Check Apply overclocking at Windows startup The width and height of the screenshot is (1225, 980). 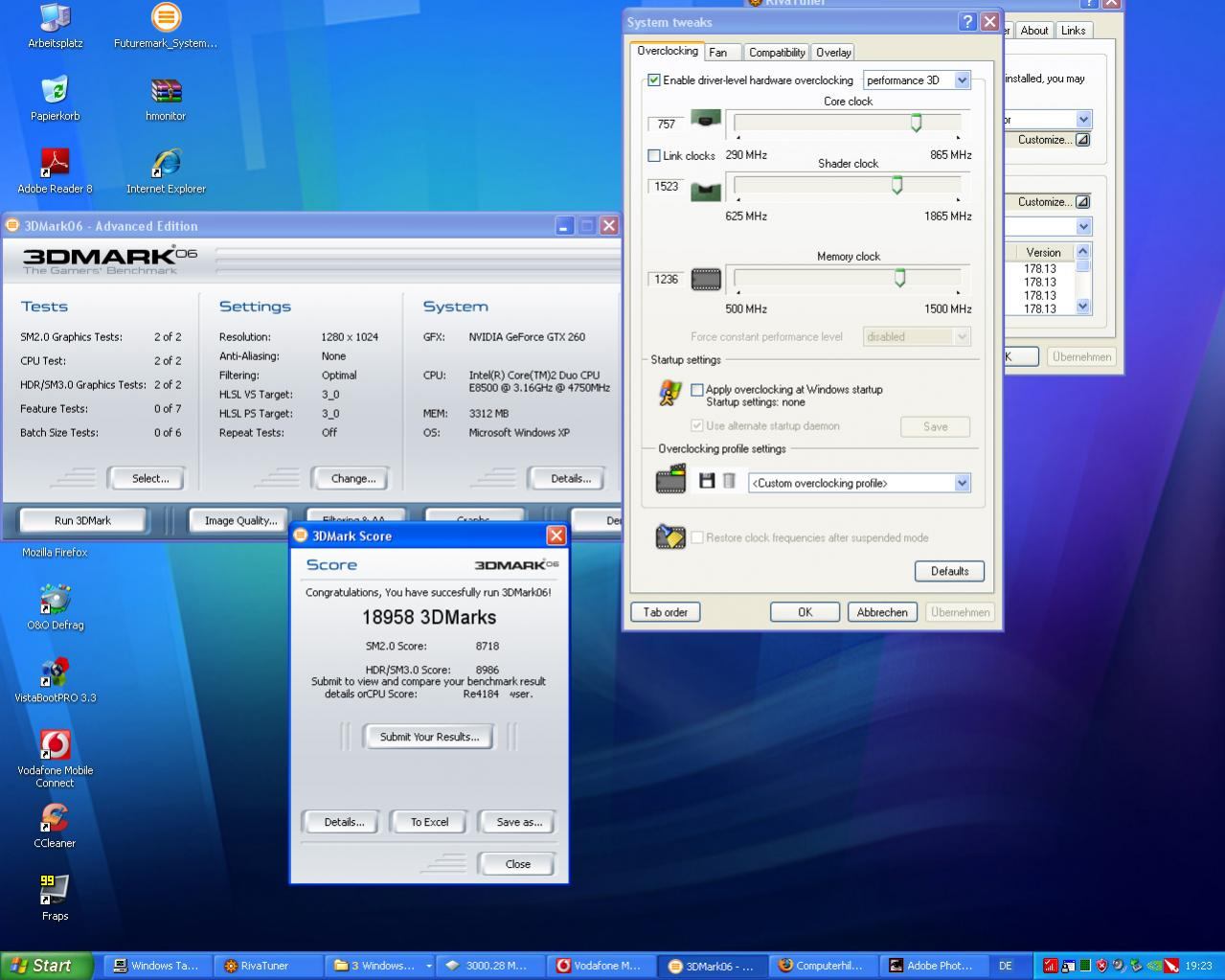(697, 390)
